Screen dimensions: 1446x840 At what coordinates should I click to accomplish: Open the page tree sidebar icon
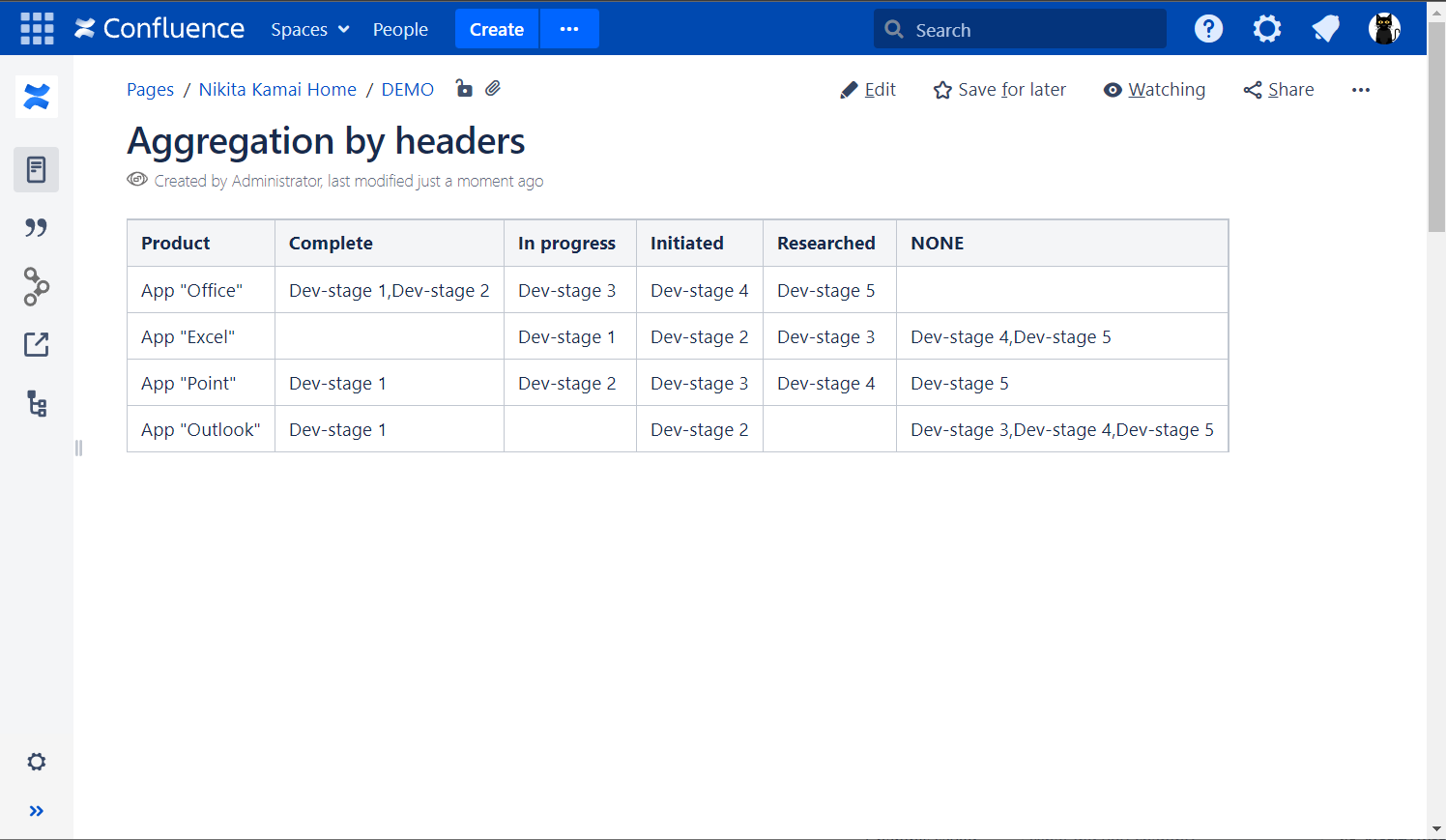pyautogui.click(x=37, y=404)
